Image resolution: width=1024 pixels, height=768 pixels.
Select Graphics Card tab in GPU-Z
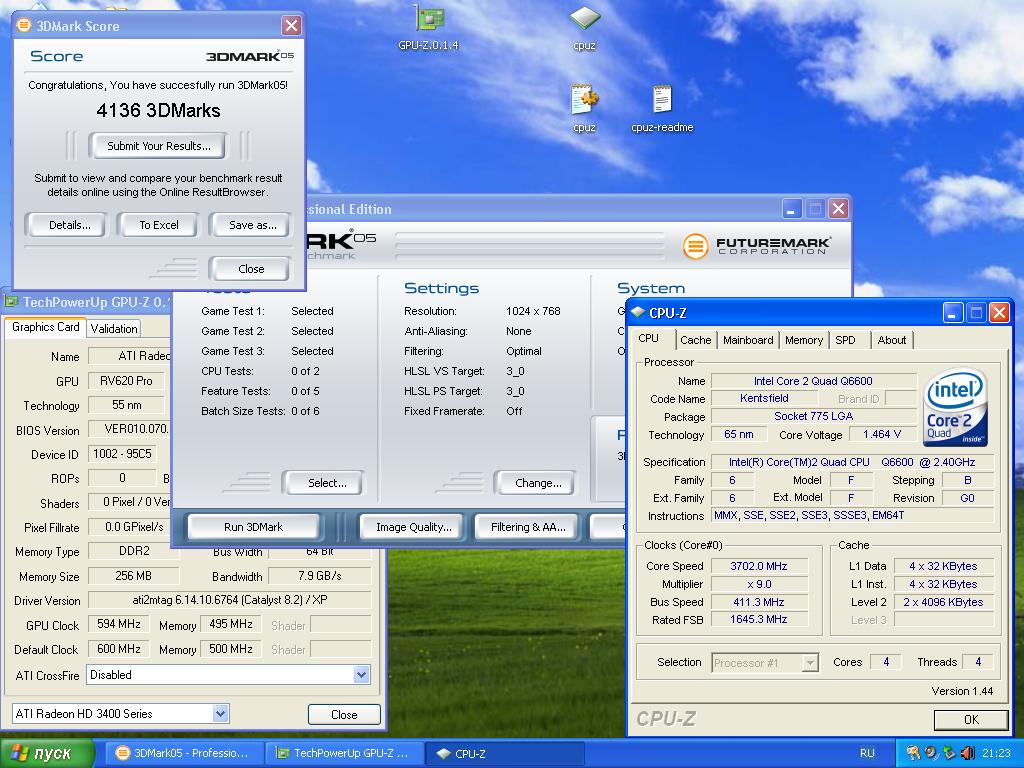46,327
